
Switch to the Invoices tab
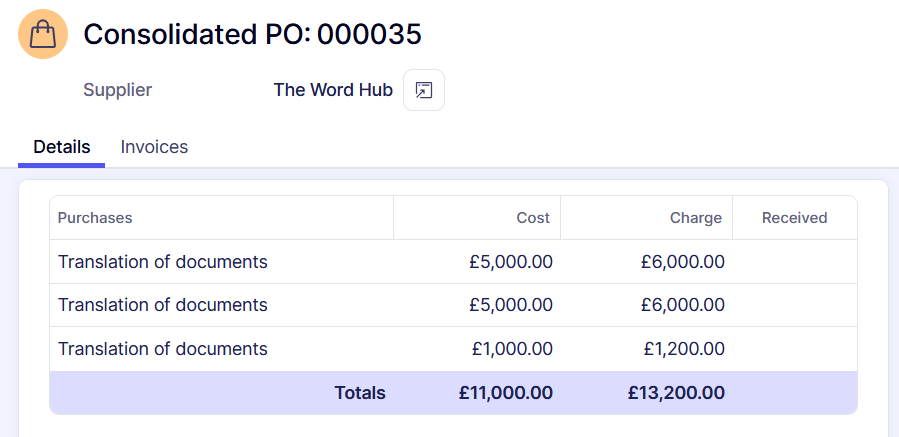[x=154, y=147]
